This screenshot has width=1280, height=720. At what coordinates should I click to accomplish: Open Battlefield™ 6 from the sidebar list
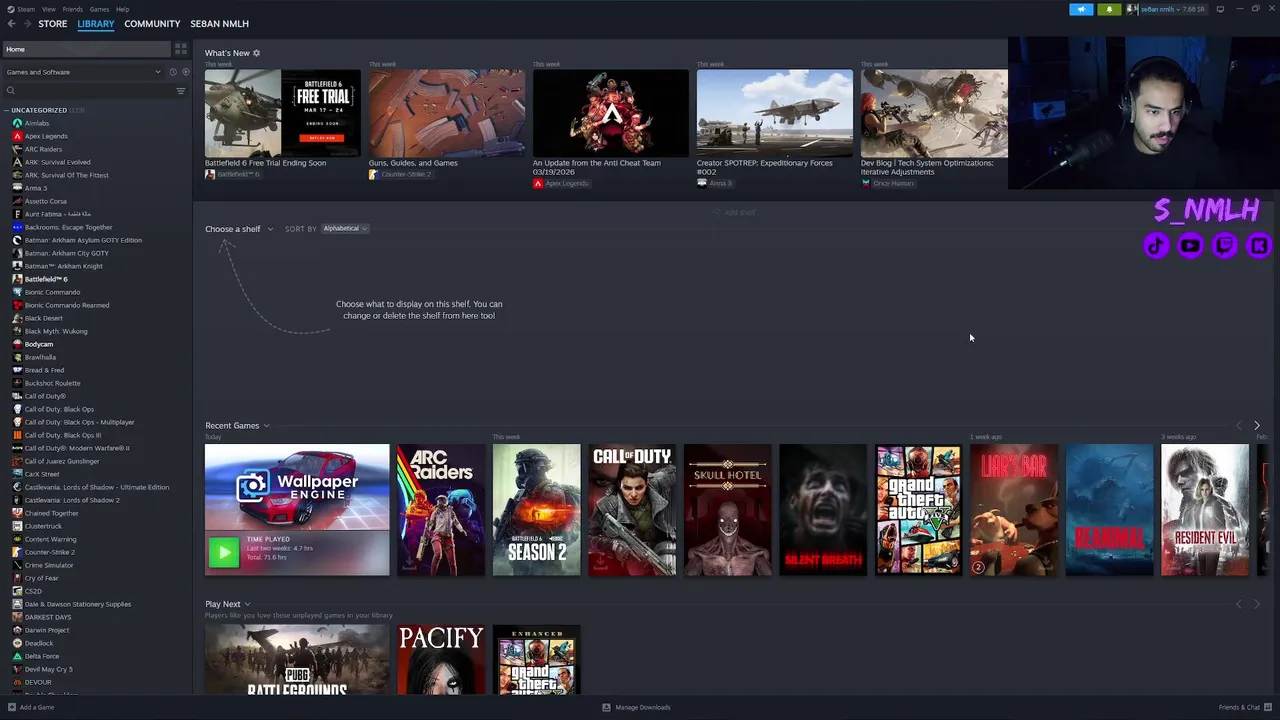tap(46, 279)
